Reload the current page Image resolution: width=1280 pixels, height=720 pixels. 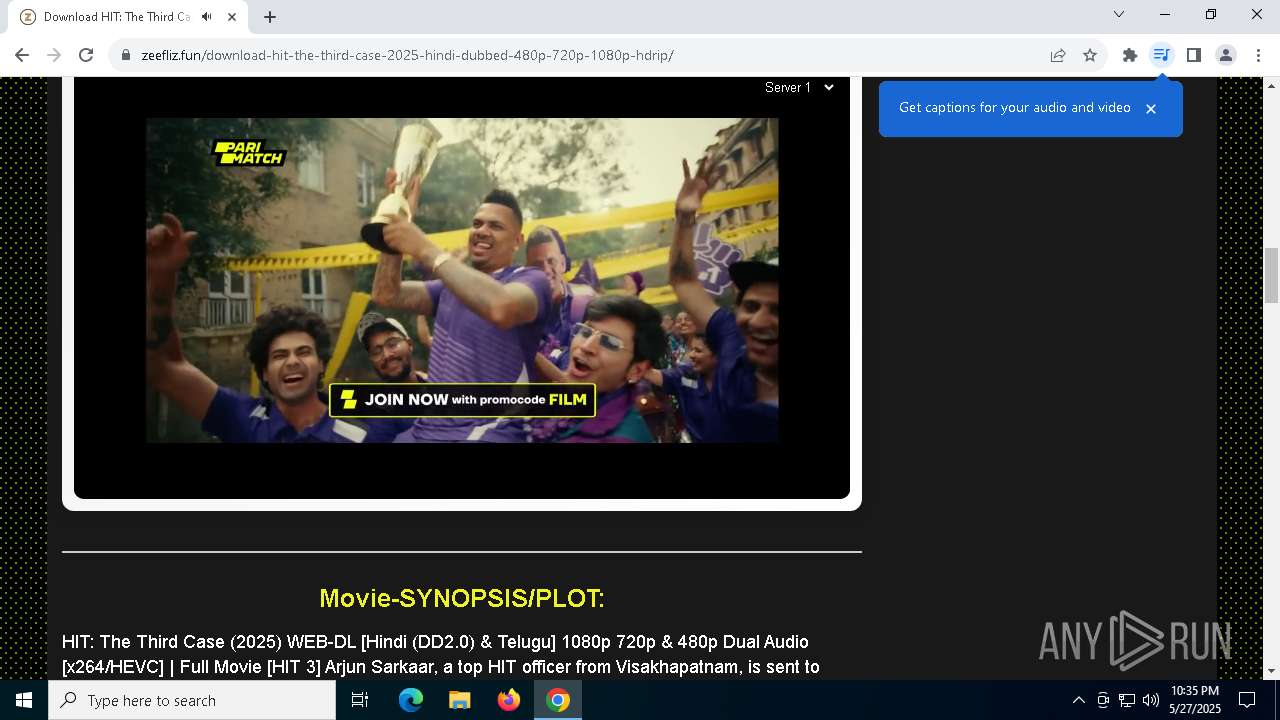coord(86,55)
